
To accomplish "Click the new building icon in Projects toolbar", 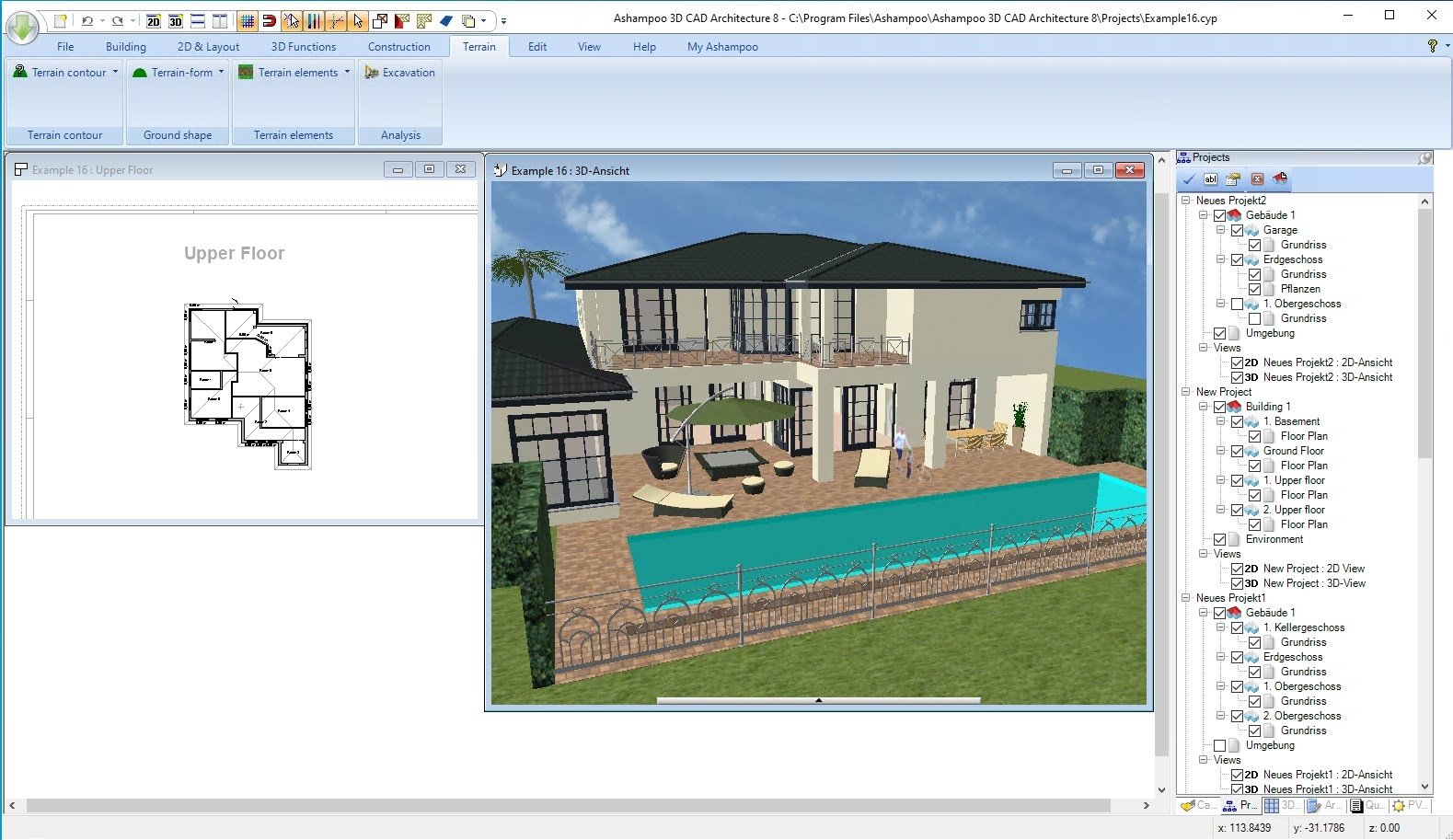I will pyautogui.click(x=1280, y=178).
